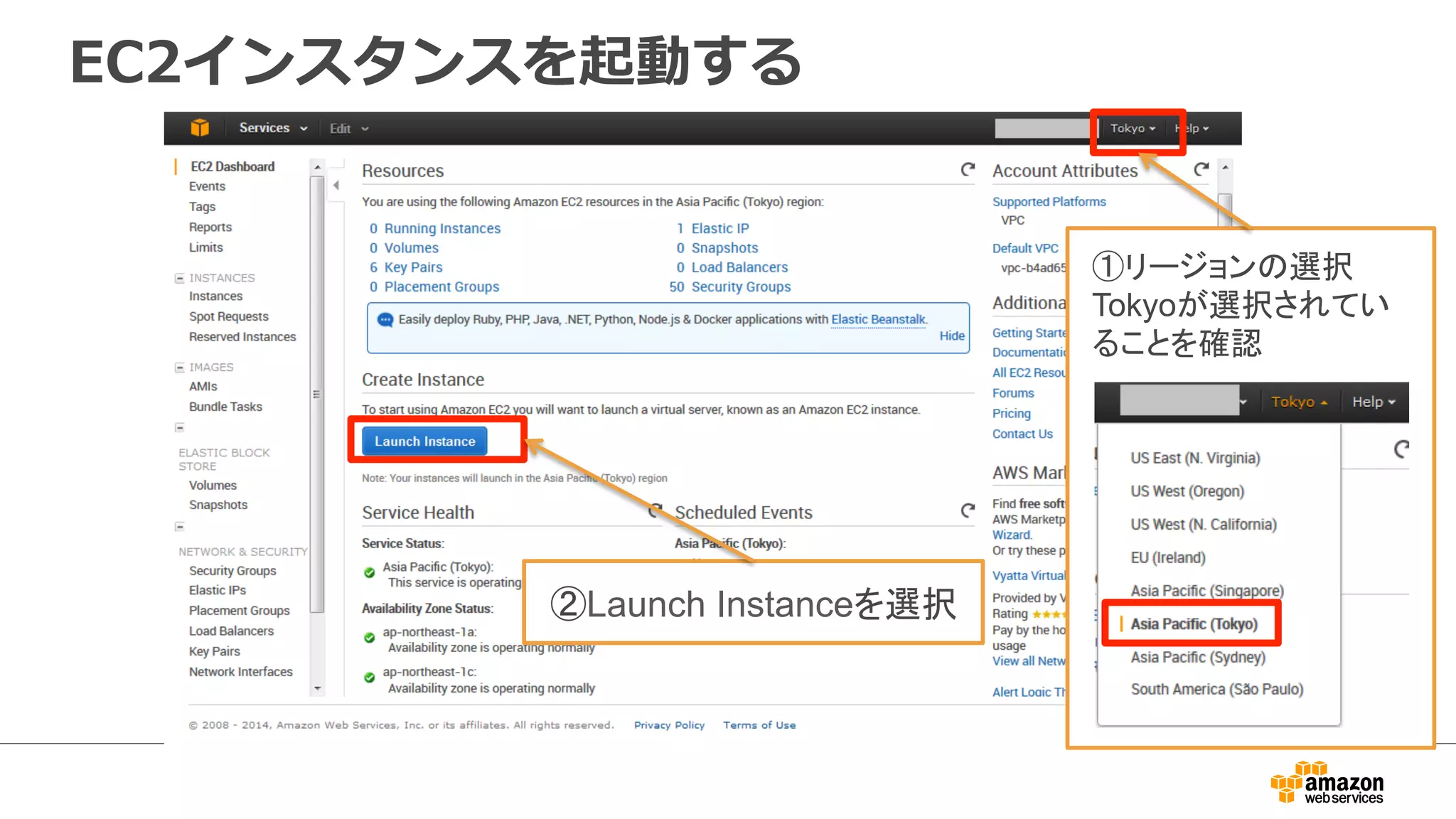Open the Pricing link
Screen dimensions: 1456x819
(x=1012, y=413)
